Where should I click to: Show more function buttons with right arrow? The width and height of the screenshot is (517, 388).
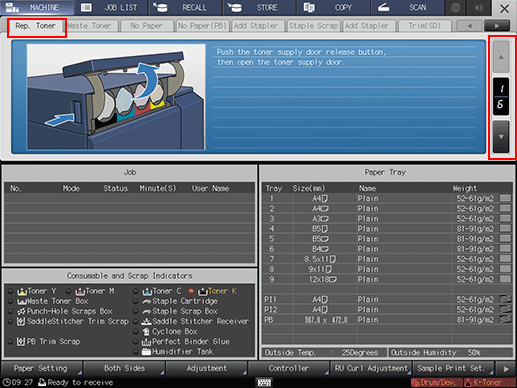coord(506,369)
